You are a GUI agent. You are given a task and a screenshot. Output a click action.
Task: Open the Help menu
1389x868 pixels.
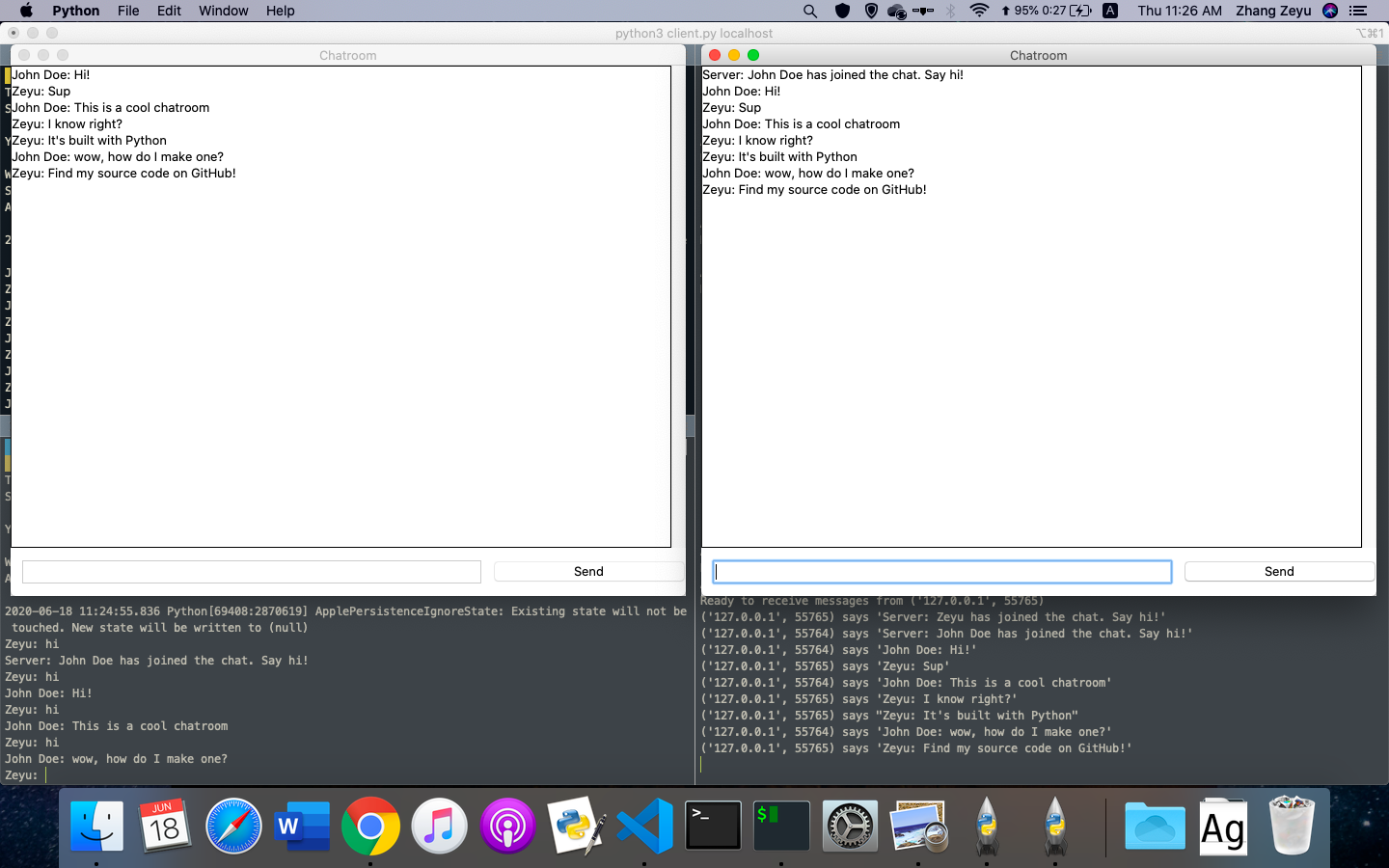[281, 11]
